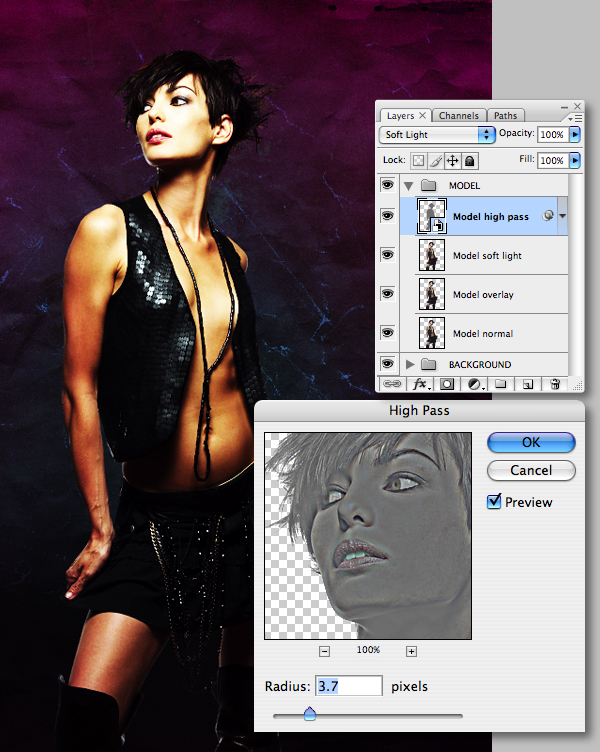The height and width of the screenshot is (752, 600).
Task: Create a new layer
Action: tap(528, 384)
